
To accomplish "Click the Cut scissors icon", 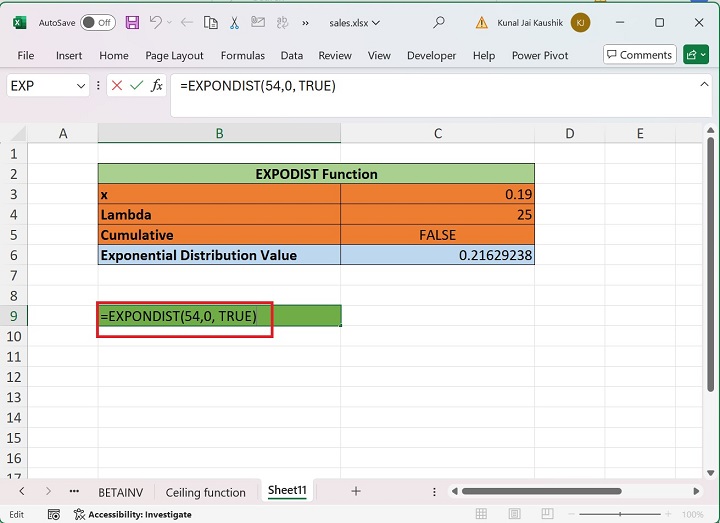I will (x=234, y=22).
